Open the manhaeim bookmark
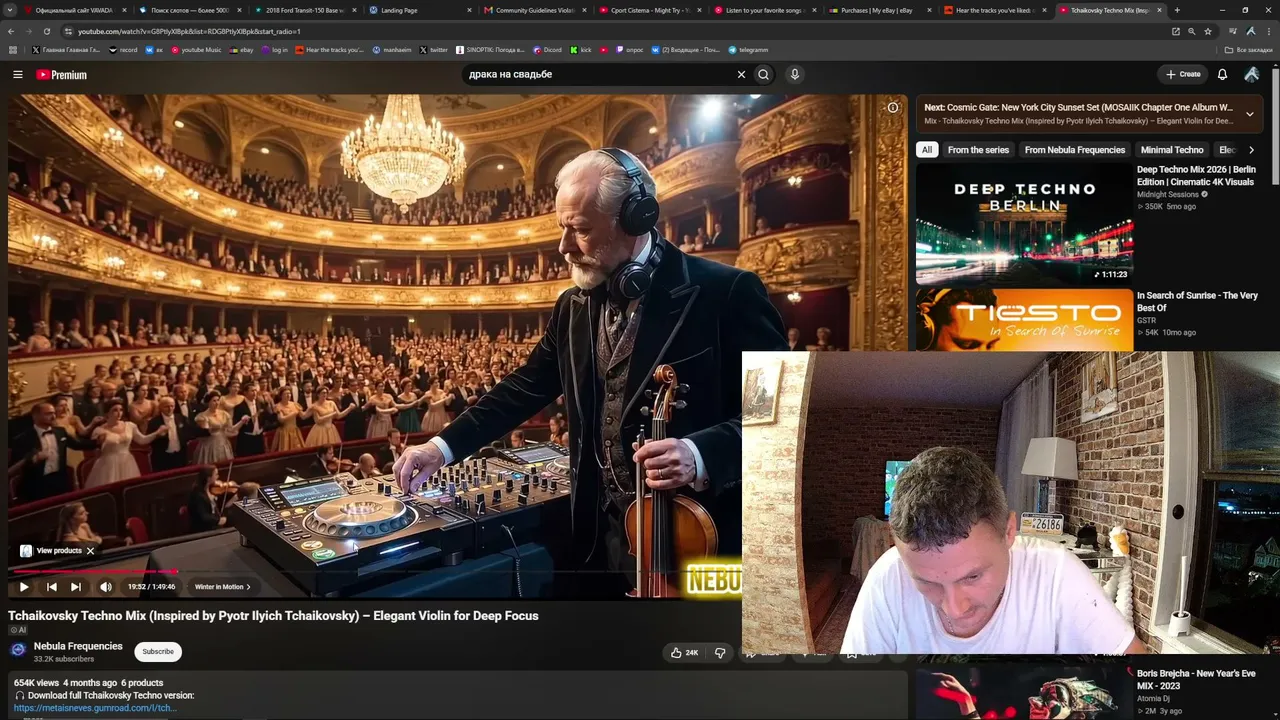The width and height of the screenshot is (1280, 720). (391, 50)
